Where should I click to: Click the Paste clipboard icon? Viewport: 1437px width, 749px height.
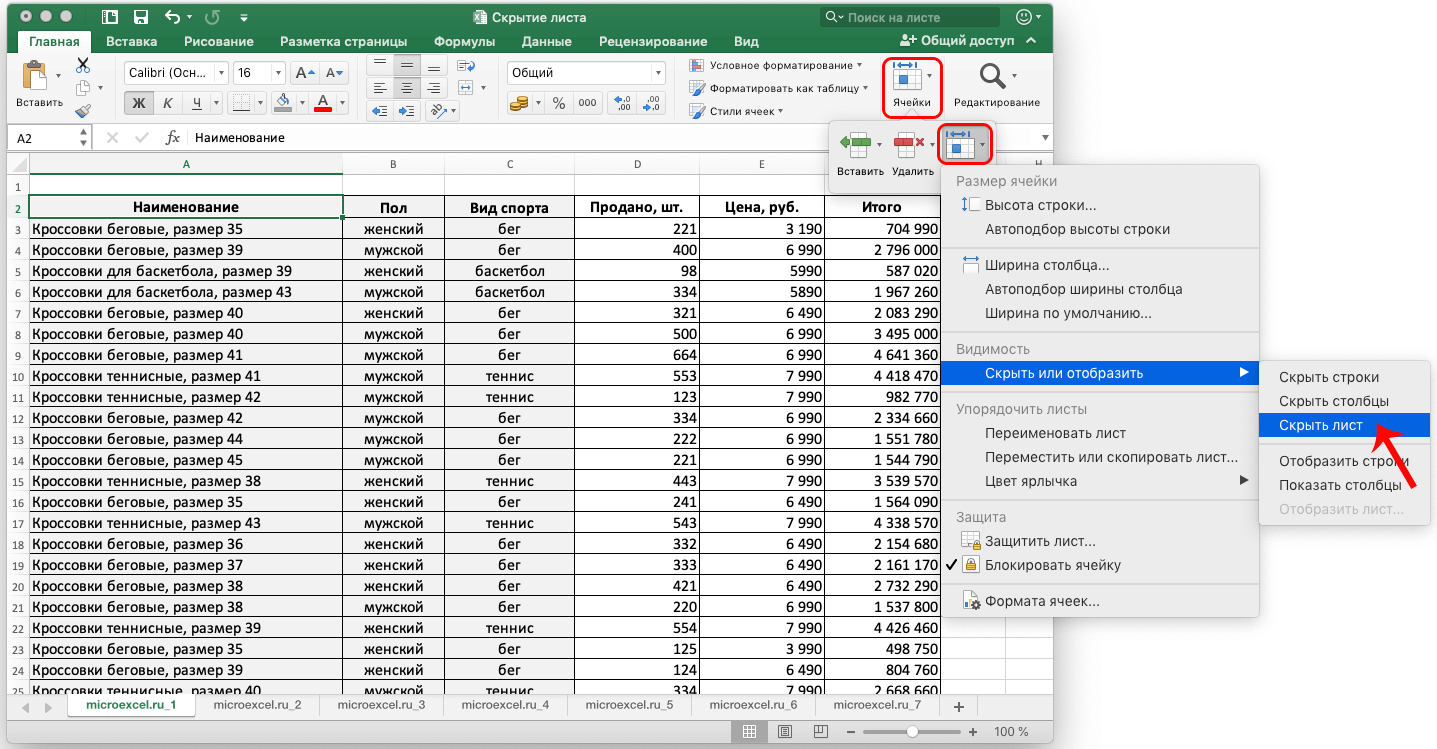(35, 77)
